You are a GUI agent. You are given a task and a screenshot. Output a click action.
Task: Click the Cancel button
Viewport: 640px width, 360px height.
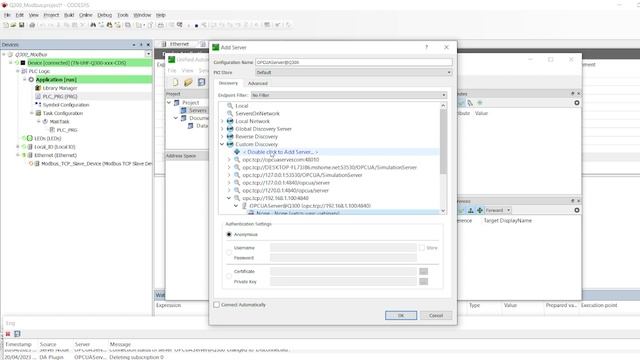pyautogui.click(x=436, y=316)
